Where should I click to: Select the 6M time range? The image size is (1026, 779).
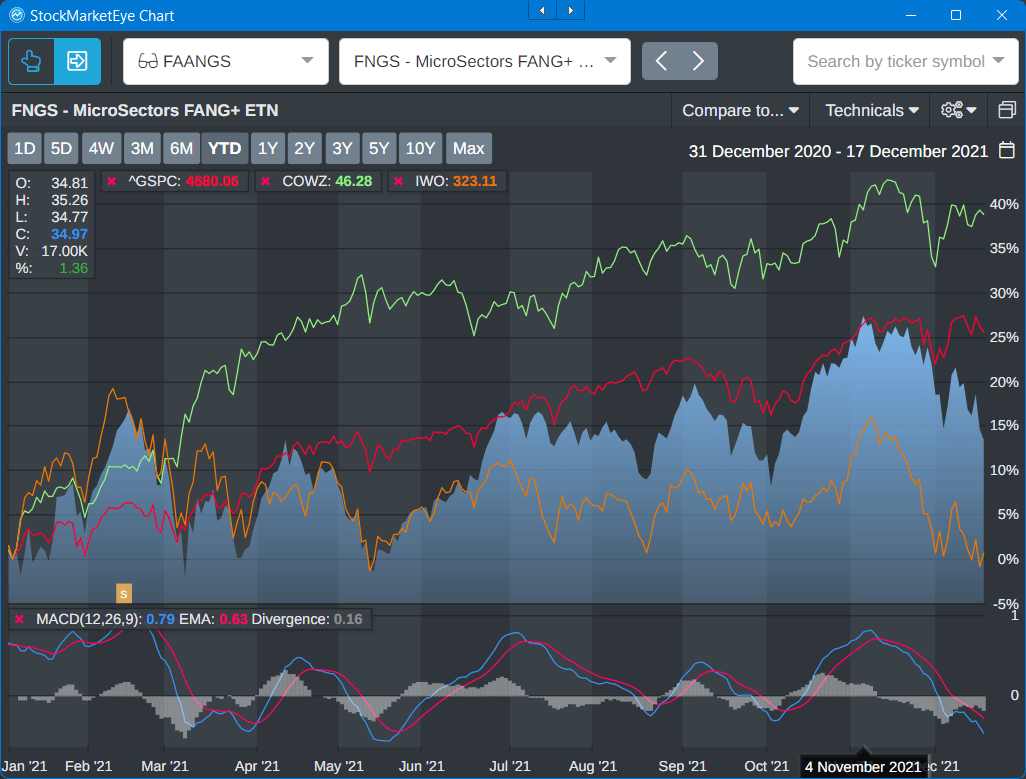click(181, 148)
